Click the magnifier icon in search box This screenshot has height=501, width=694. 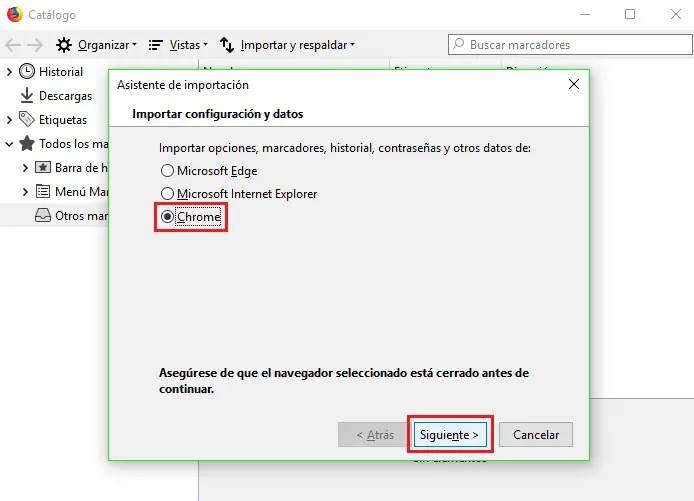pos(459,44)
